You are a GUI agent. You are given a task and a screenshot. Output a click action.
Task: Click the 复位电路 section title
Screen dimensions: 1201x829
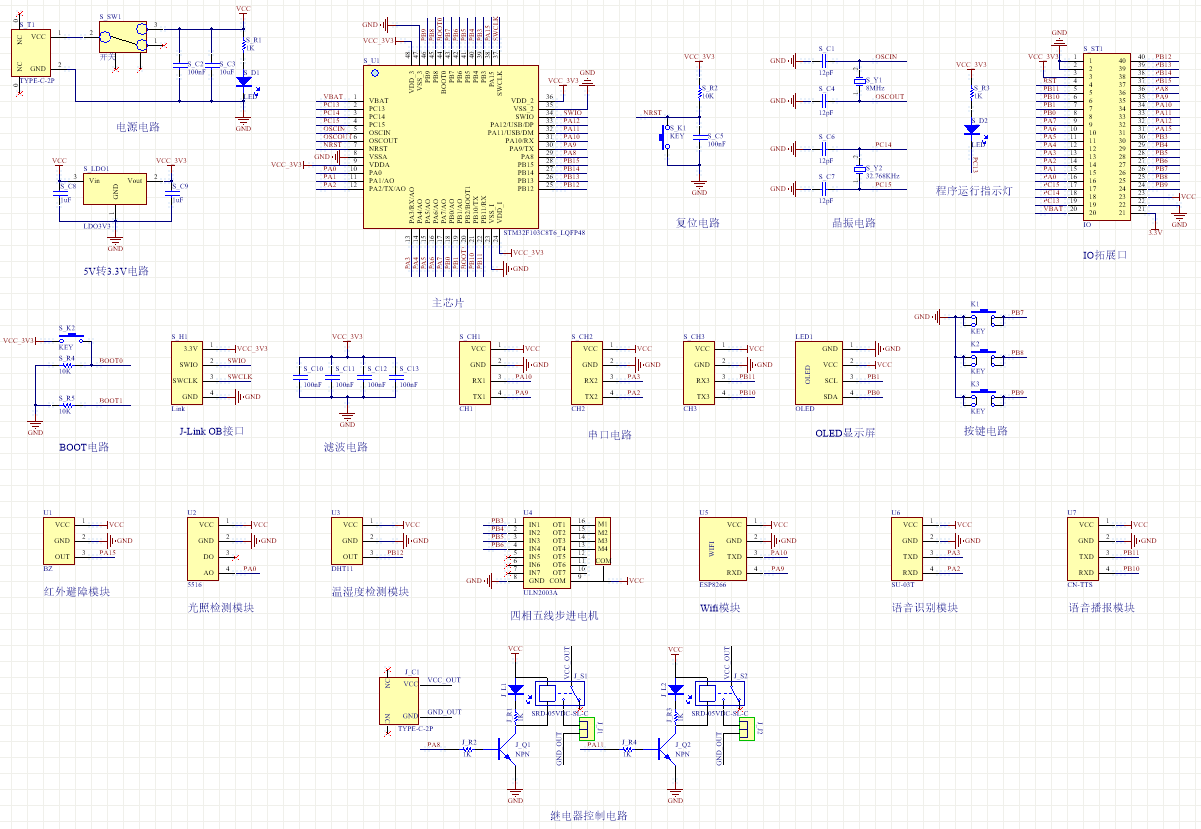(698, 223)
